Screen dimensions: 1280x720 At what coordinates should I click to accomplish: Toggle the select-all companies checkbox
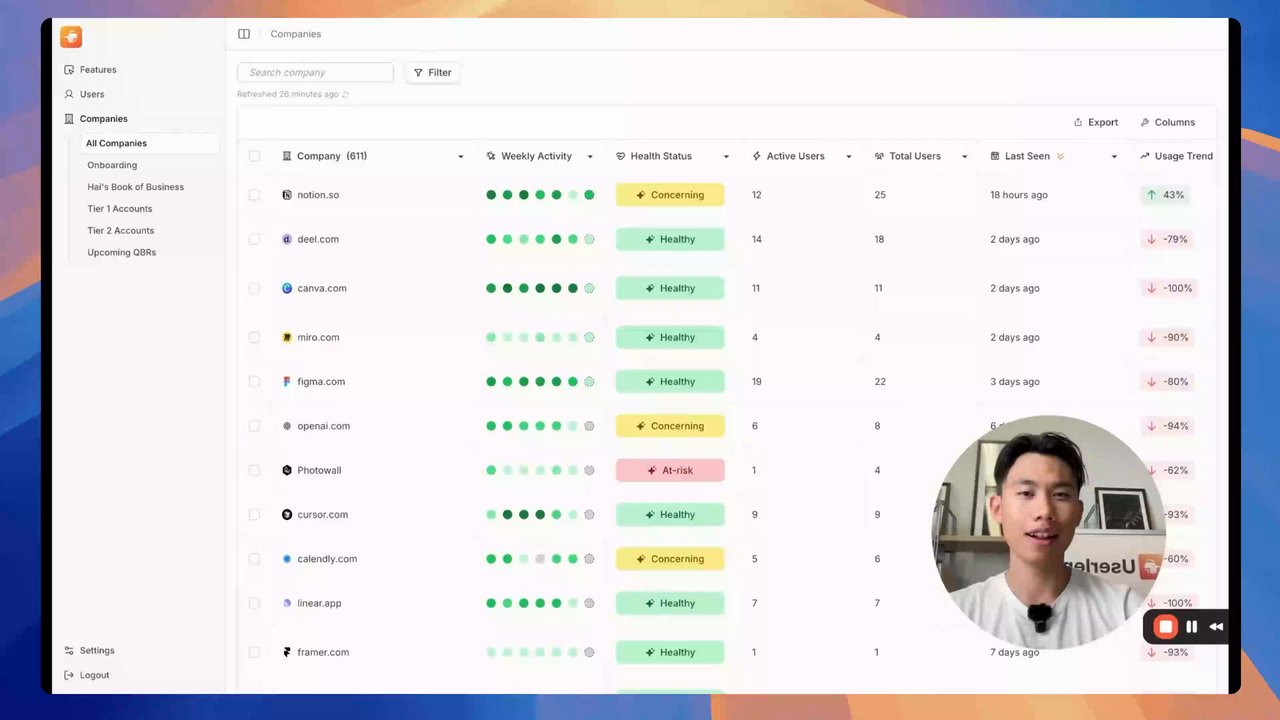pos(254,156)
